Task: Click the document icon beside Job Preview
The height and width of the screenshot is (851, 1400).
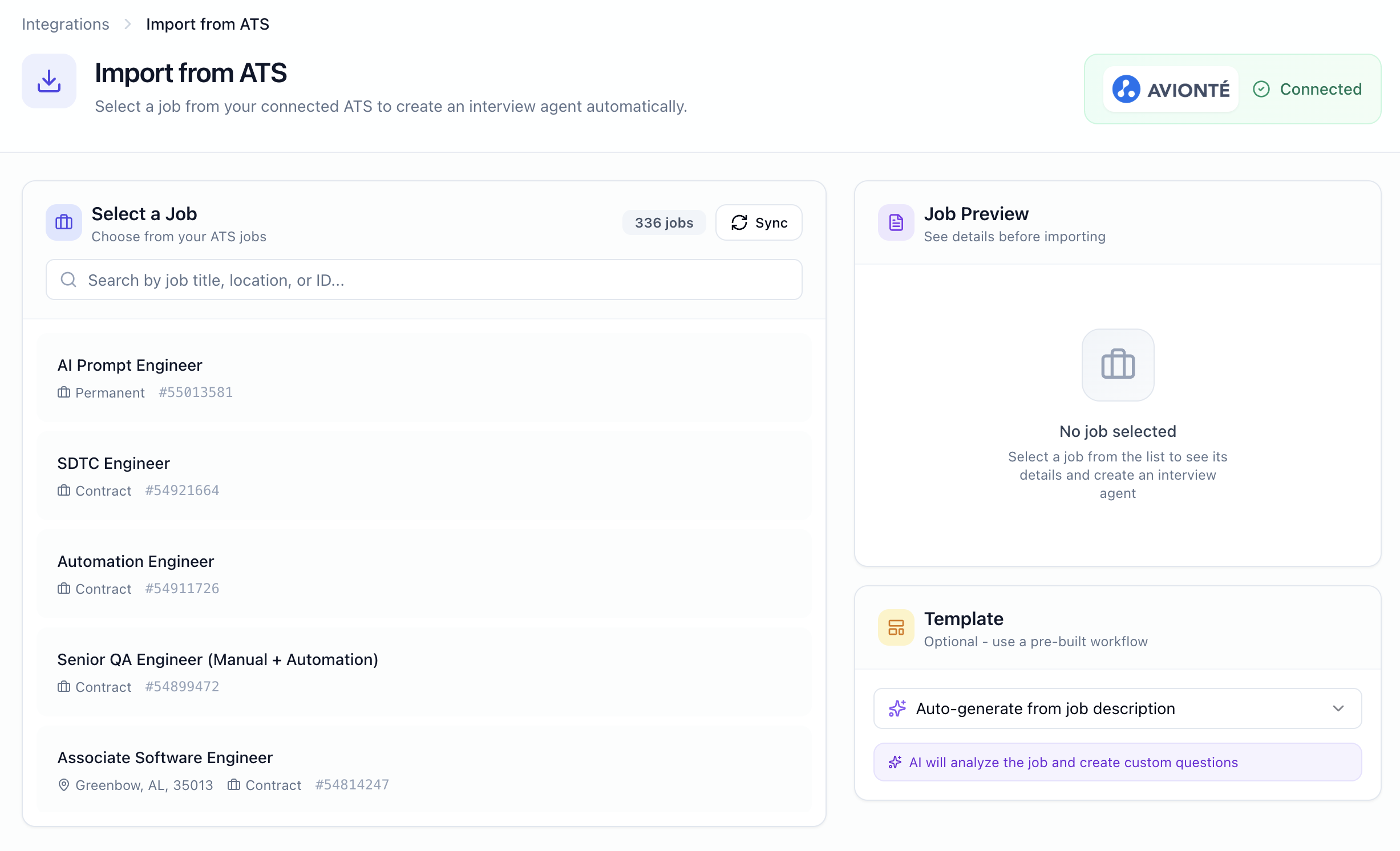Action: coord(896,222)
